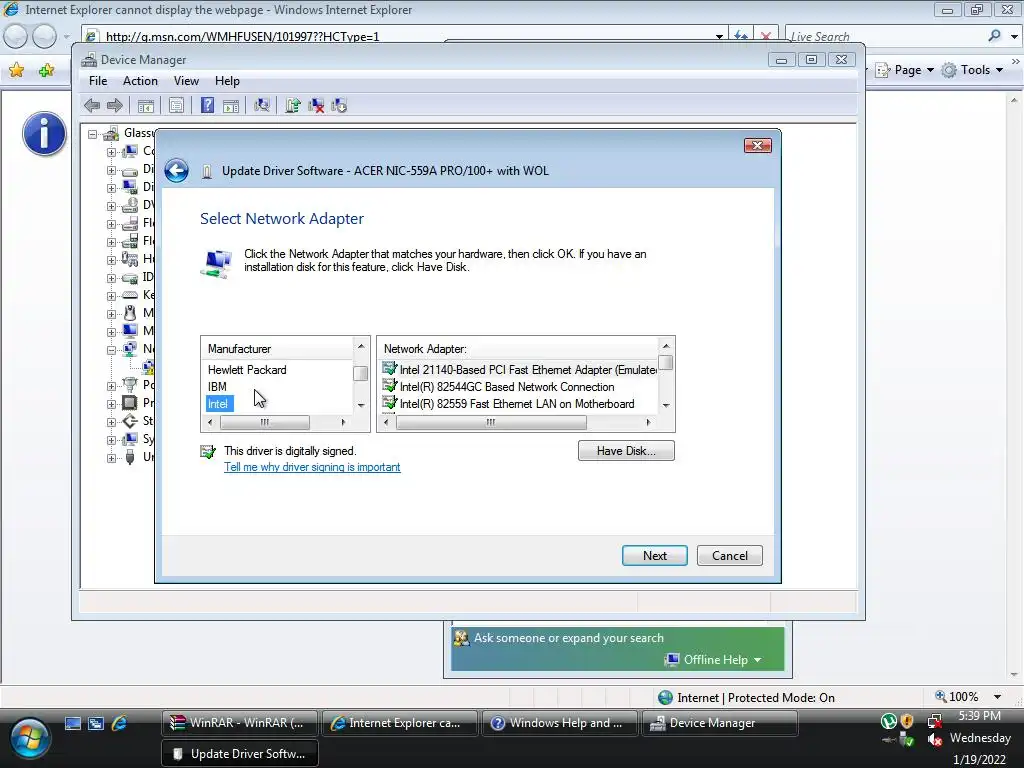
Task: Expand the System devices node 'Sy'
Action: 111,440
